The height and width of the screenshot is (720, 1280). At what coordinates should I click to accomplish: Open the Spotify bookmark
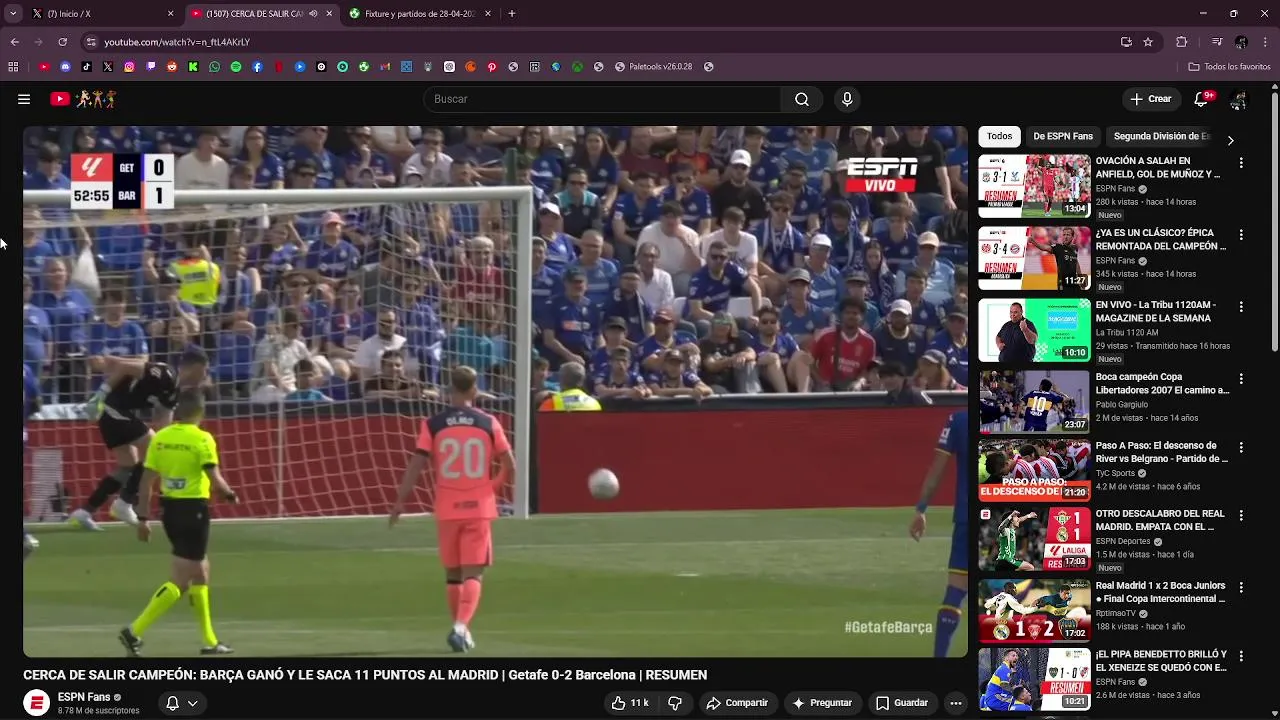(236, 67)
